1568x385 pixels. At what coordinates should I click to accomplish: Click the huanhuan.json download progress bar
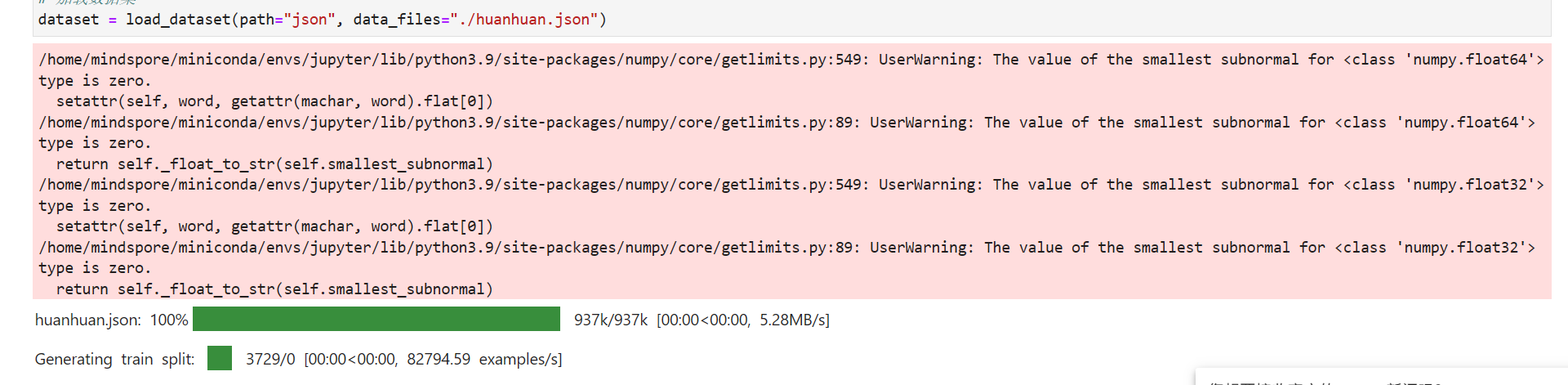(x=376, y=320)
